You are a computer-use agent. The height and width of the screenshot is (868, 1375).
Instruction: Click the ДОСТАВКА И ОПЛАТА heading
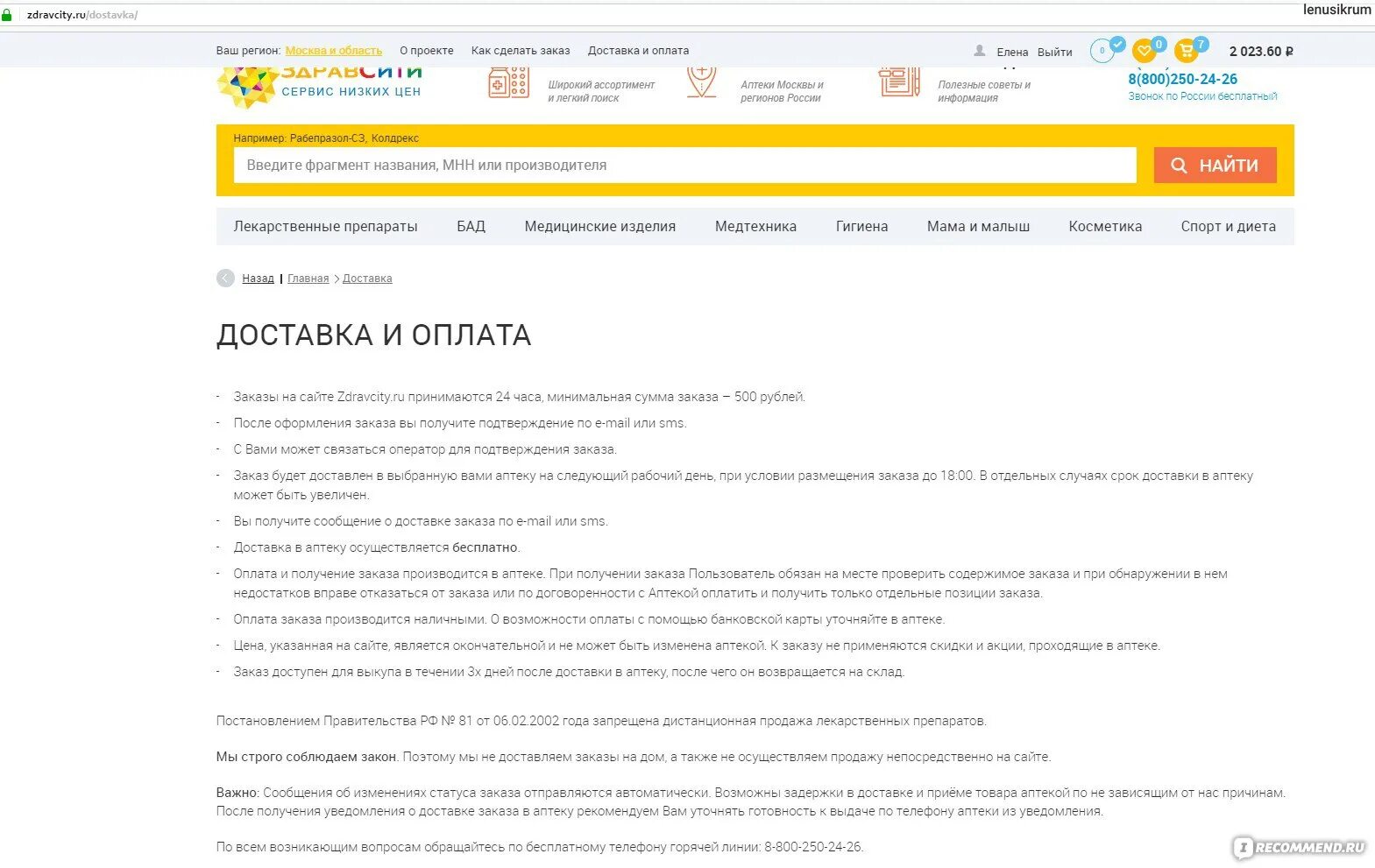(x=373, y=335)
